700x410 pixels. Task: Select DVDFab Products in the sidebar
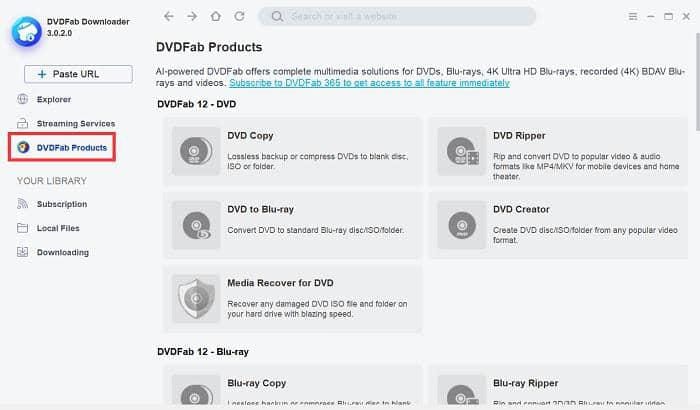point(72,147)
